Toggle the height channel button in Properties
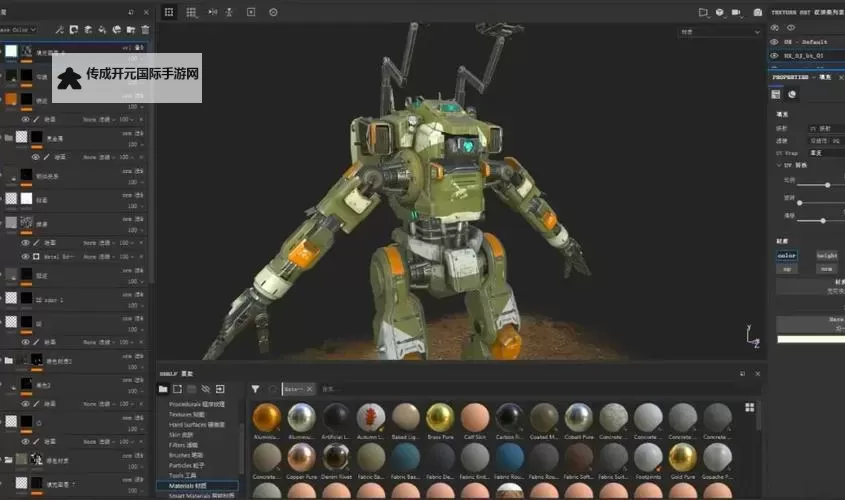 click(x=827, y=255)
